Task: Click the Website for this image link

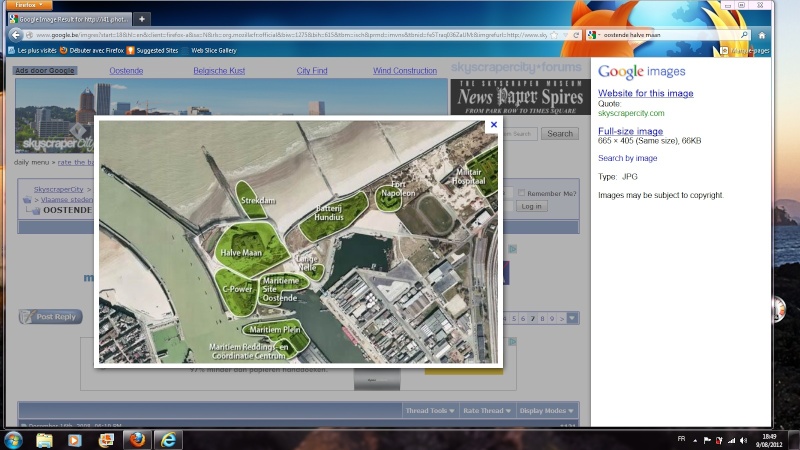Action: coord(645,93)
